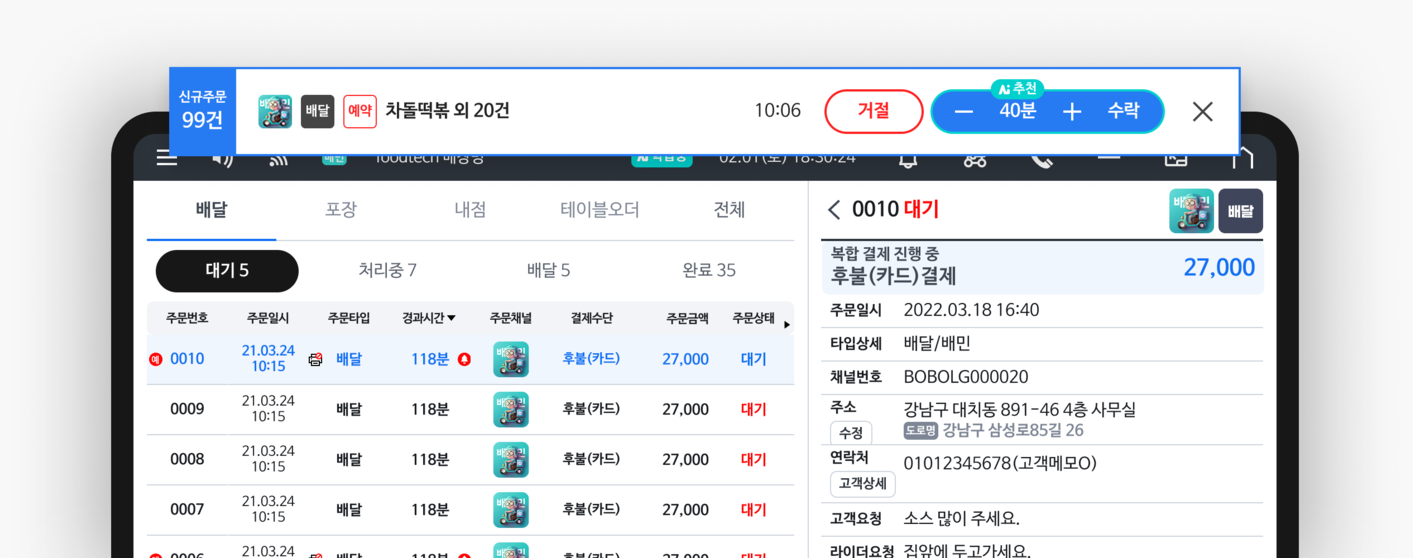Click 대기 status in row 0009
The width and height of the screenshot is (1413, 558).
(x=754, y=409)
